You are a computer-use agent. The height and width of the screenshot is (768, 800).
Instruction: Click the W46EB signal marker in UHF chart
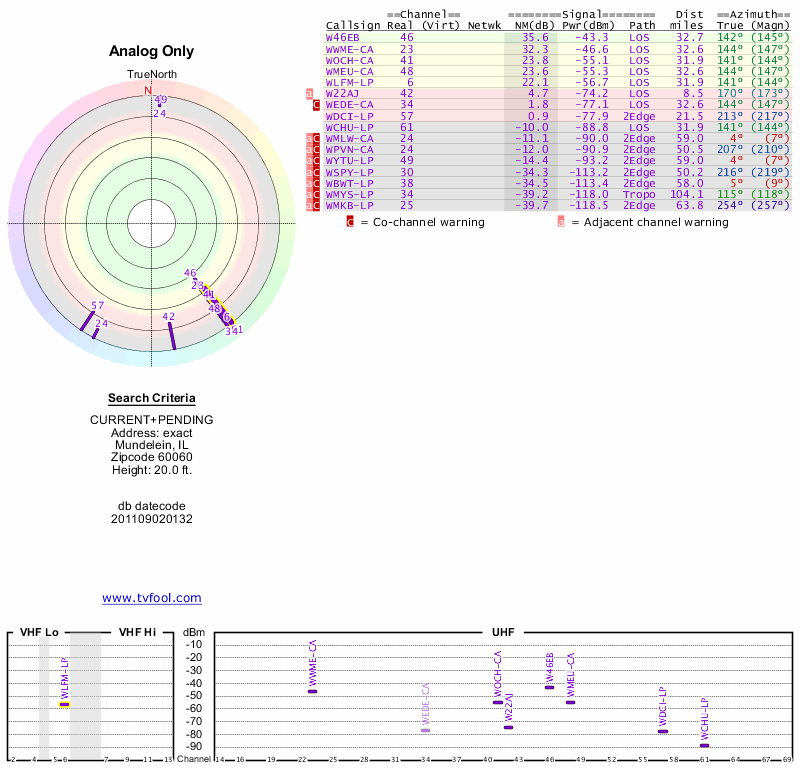[x=549, y=687]
